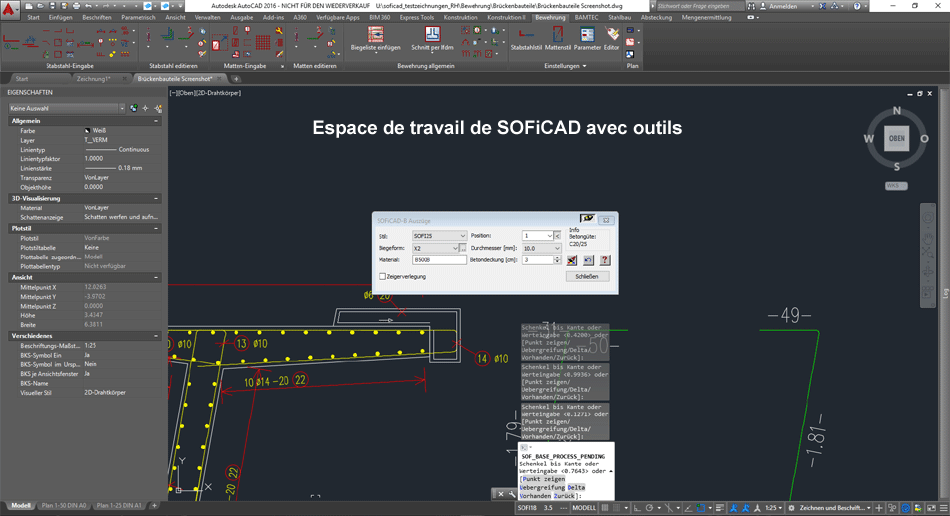Expand the Einstellungen panel dropdown arrow
This screenshot has width=950, height=516.
click(x=584, y=66)
